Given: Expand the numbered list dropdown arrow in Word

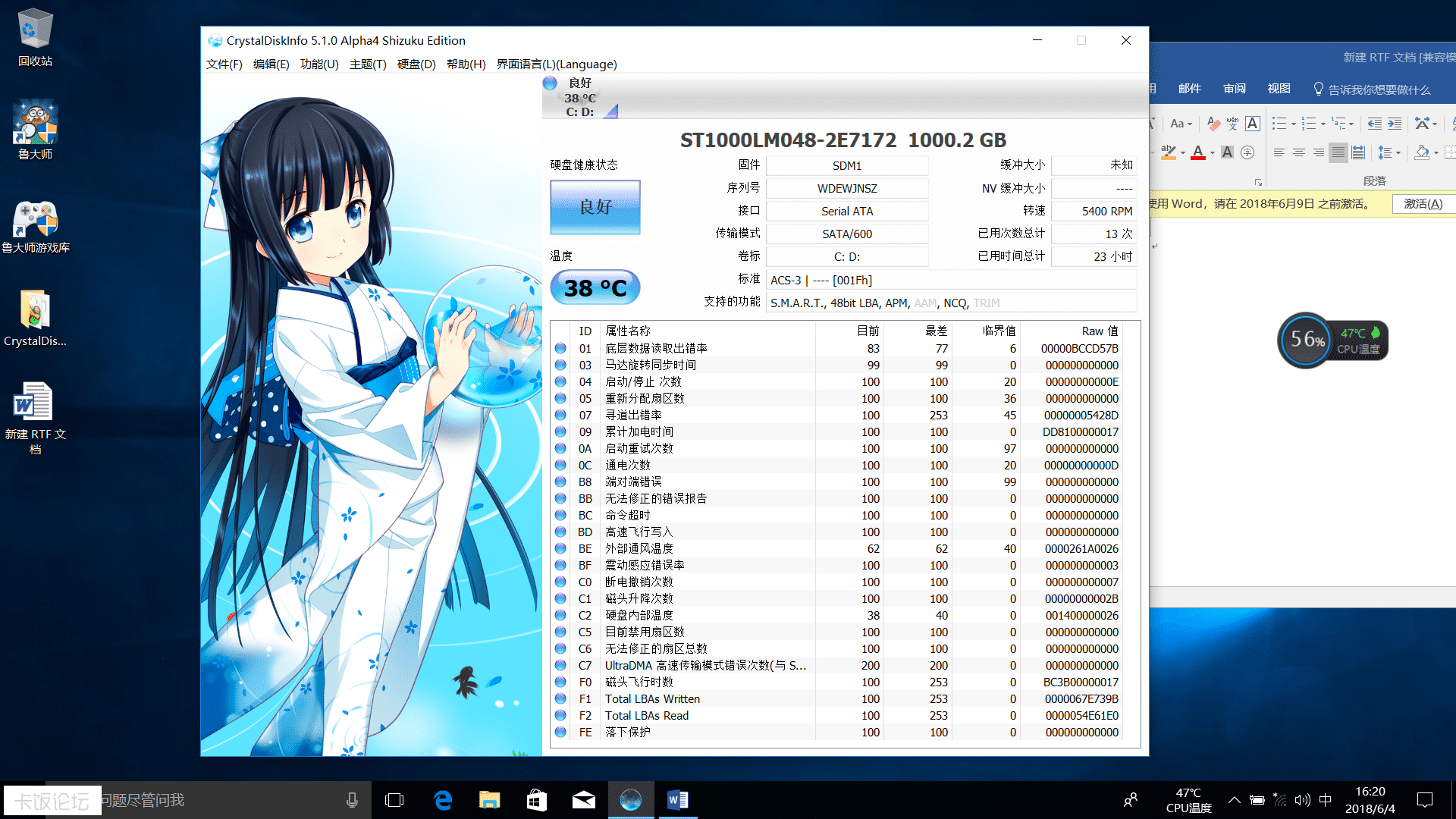Looking at the screenshot, I should tap(1323, 124).
